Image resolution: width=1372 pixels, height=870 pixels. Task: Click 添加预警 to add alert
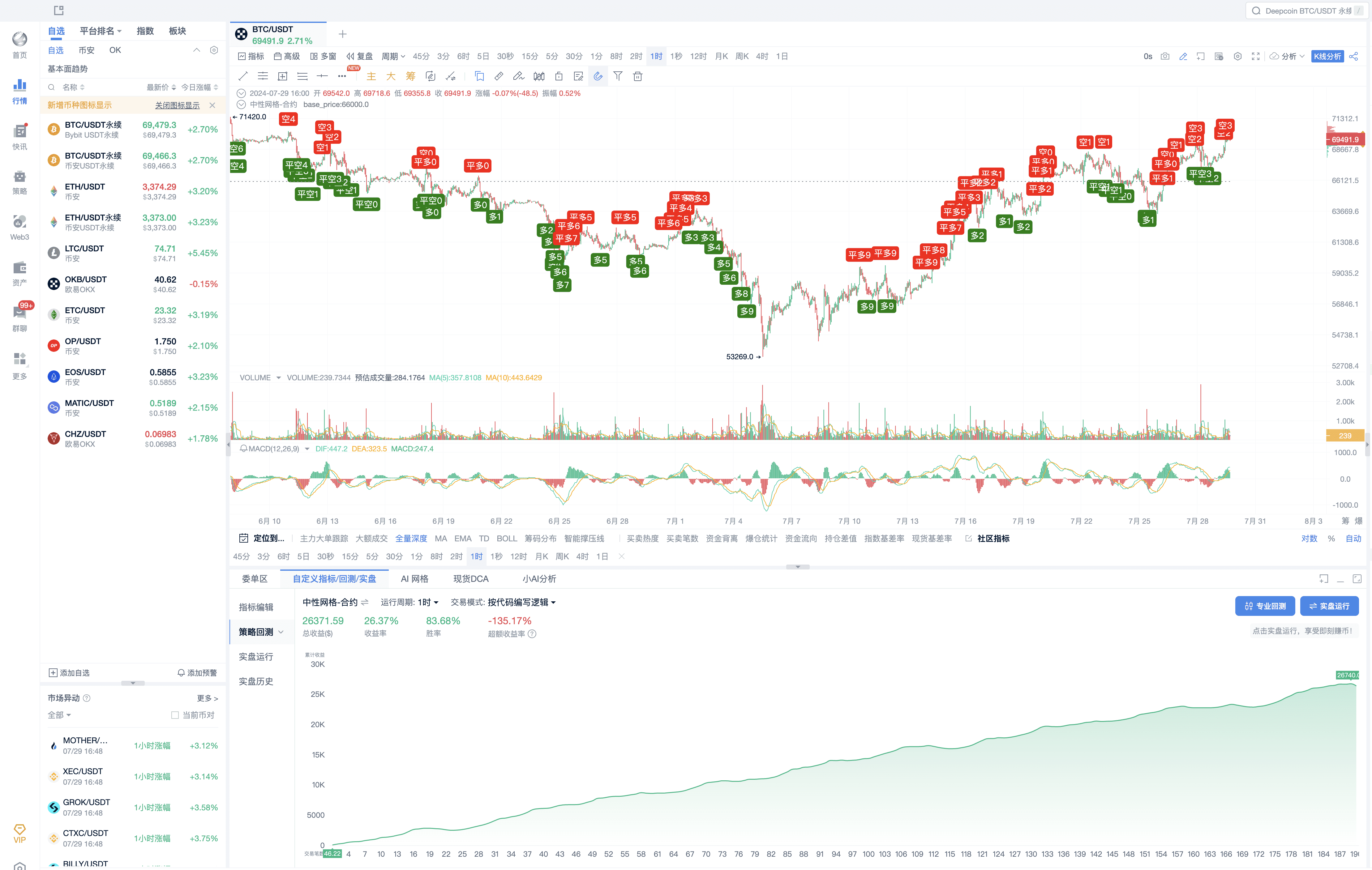point(197,674)
